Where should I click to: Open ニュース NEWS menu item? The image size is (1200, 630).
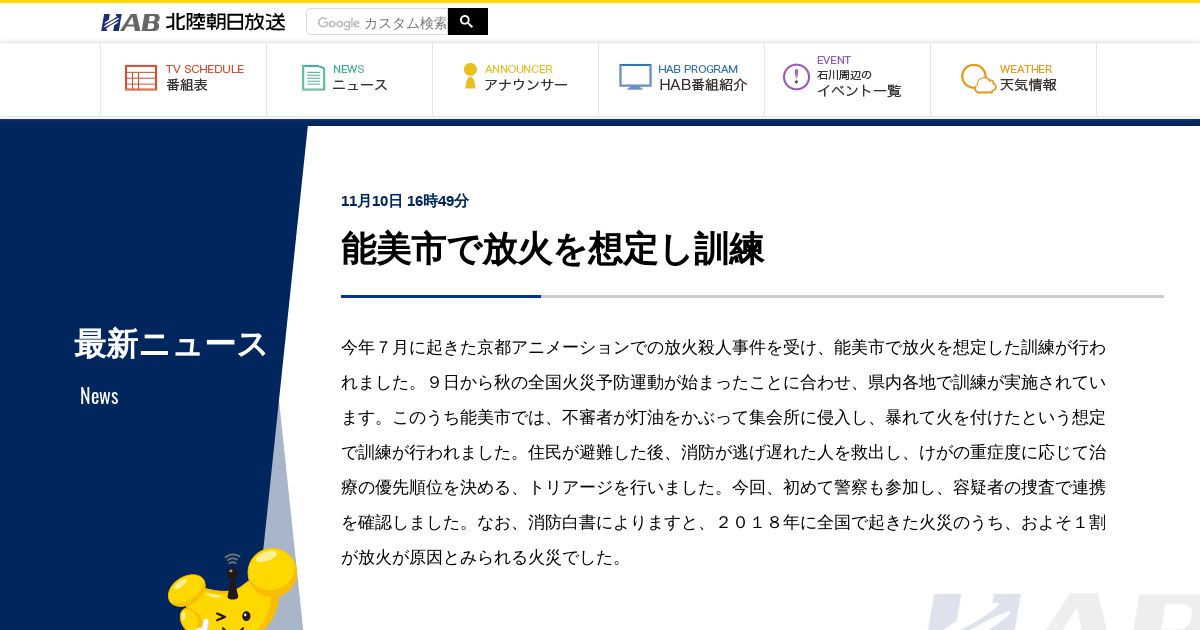point(350,79)
